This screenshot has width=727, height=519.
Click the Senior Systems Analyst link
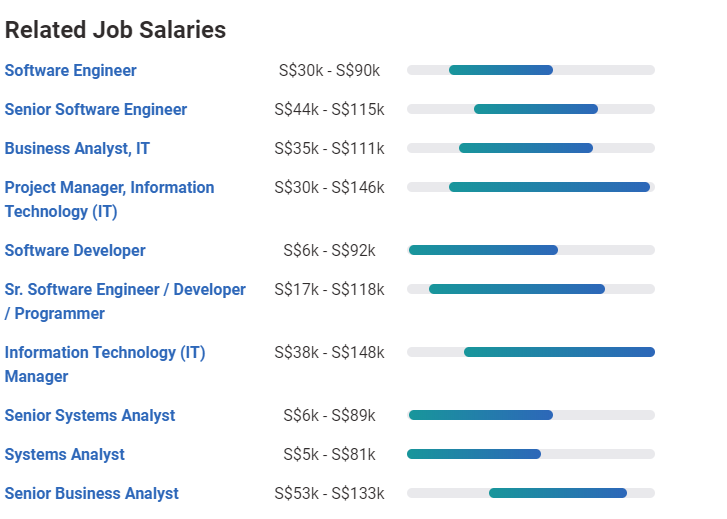pos(90,415)
